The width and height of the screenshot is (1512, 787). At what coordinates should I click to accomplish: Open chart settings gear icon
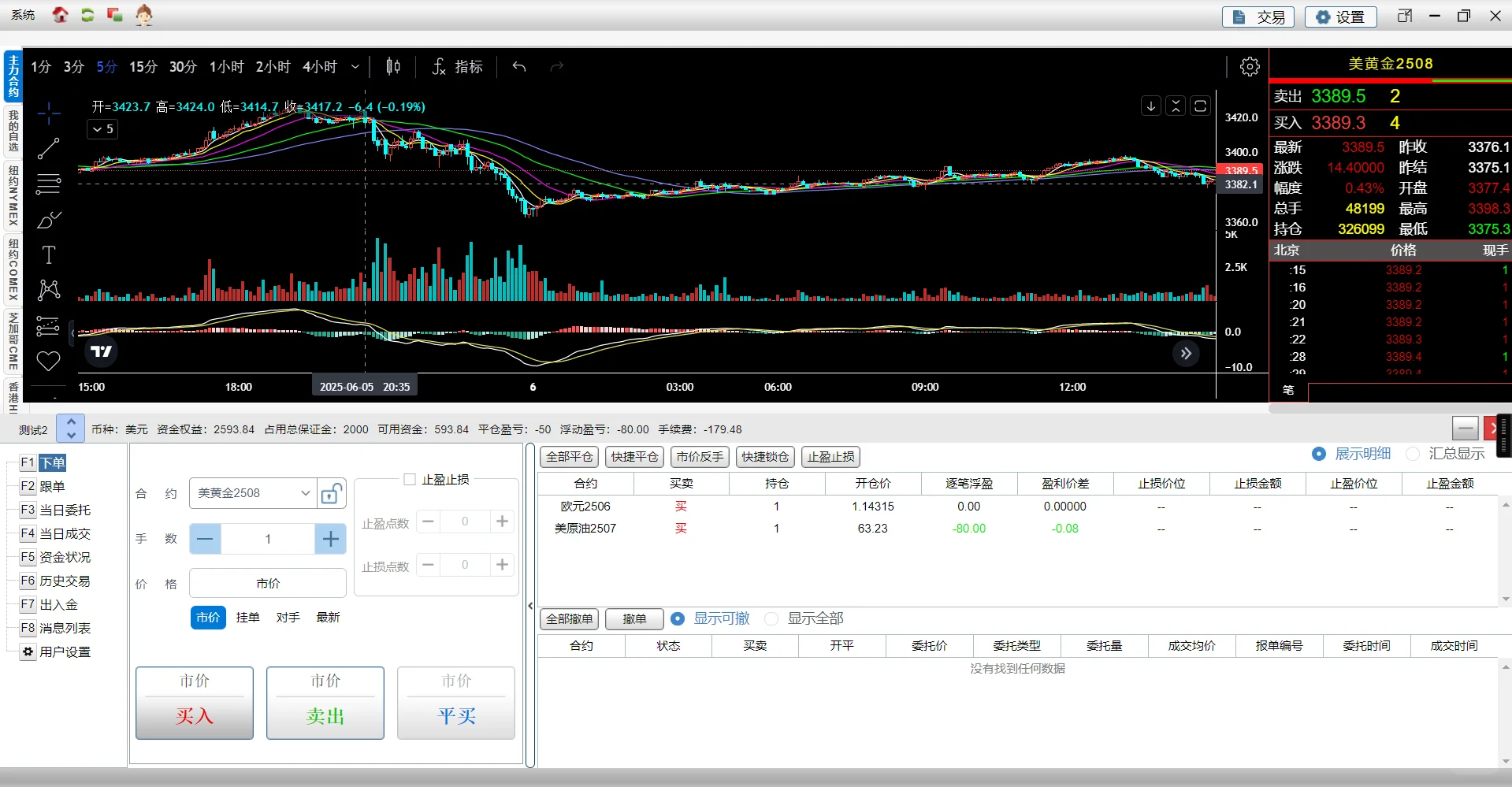pyautogui.click(x=1250, y=67)
